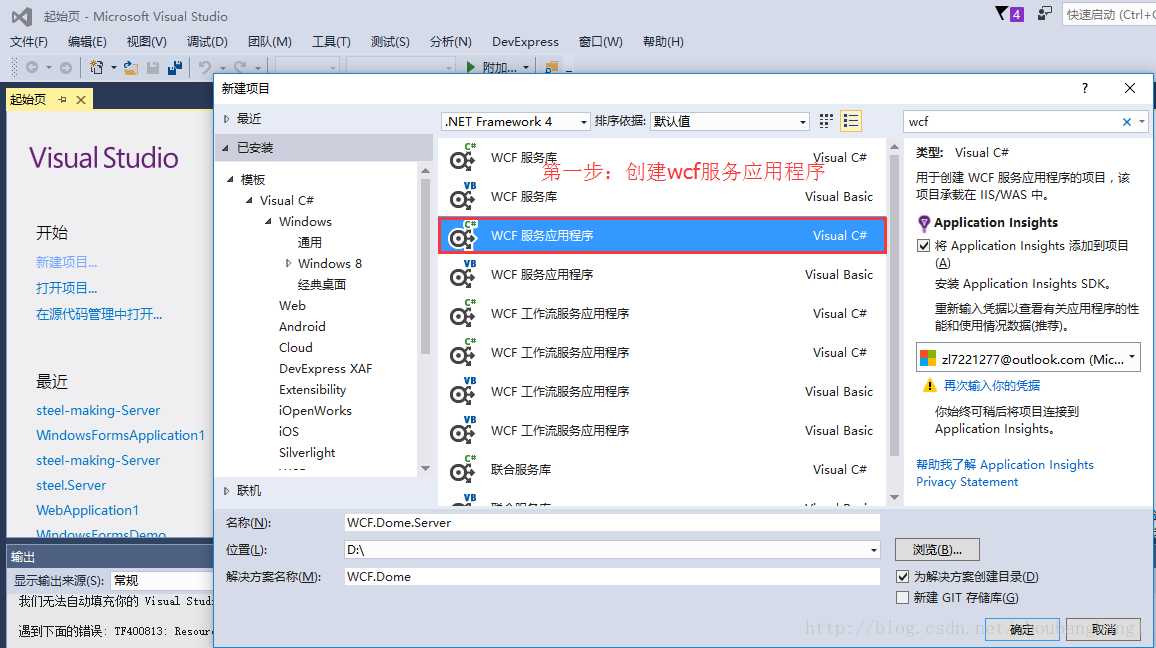
Task: Click the new project toolbar icon
Action: point(96,67)
